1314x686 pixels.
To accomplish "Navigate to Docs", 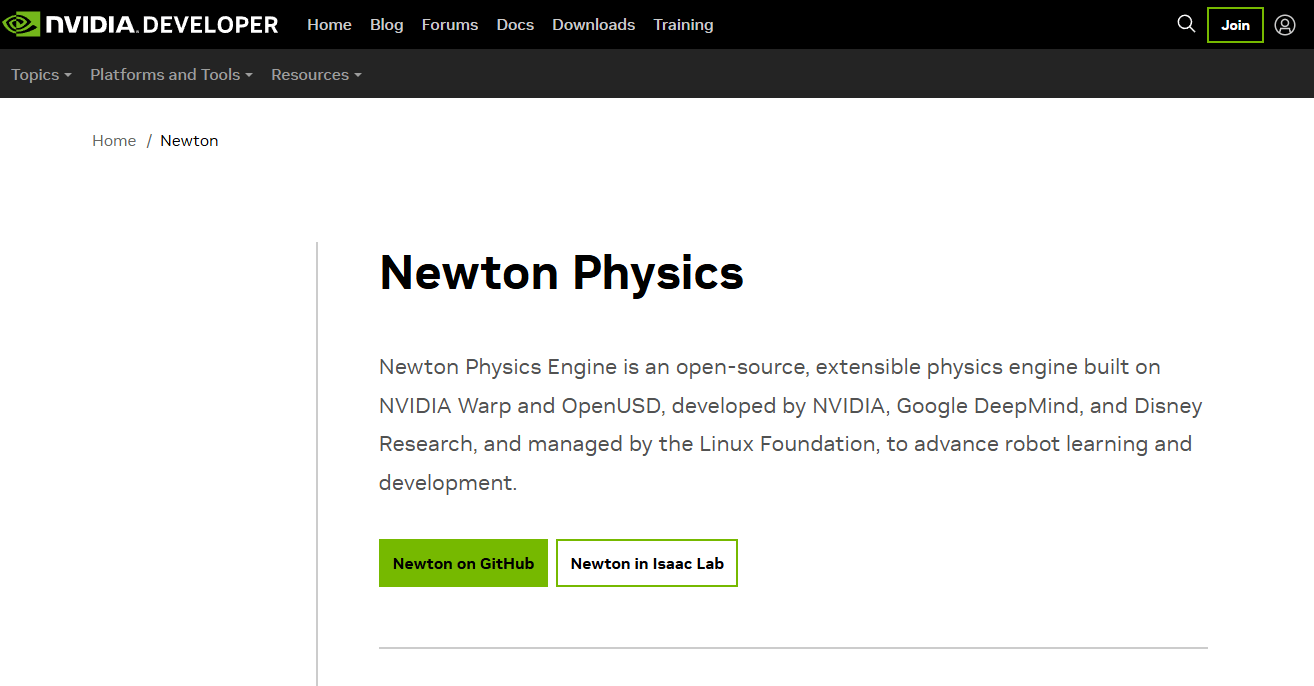I will [515, 25].
